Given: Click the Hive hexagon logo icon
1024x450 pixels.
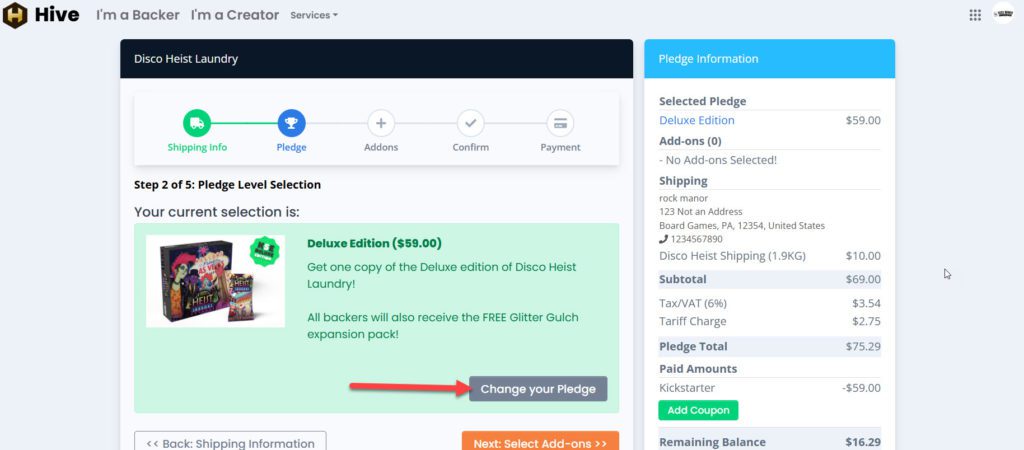Looking at the screenshot, I should 15,15.
